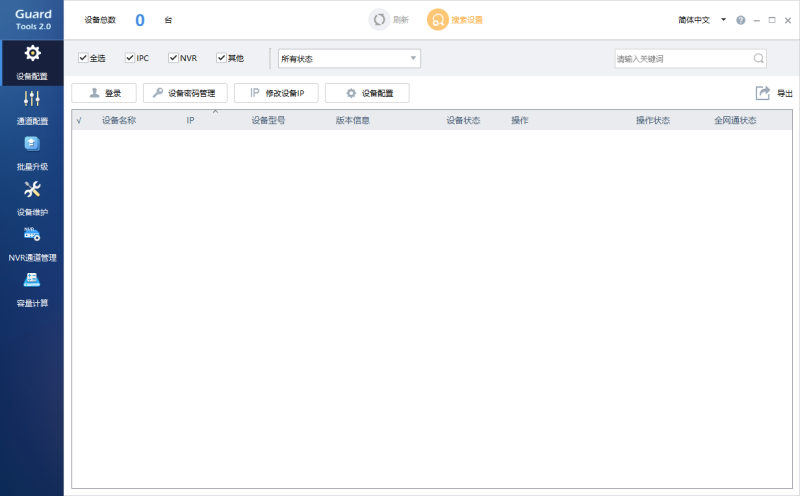The width and height of the screenshot is (800, 496).
Task: Toggle the NVR filter checkbox
Action: [x=173, y=58]
